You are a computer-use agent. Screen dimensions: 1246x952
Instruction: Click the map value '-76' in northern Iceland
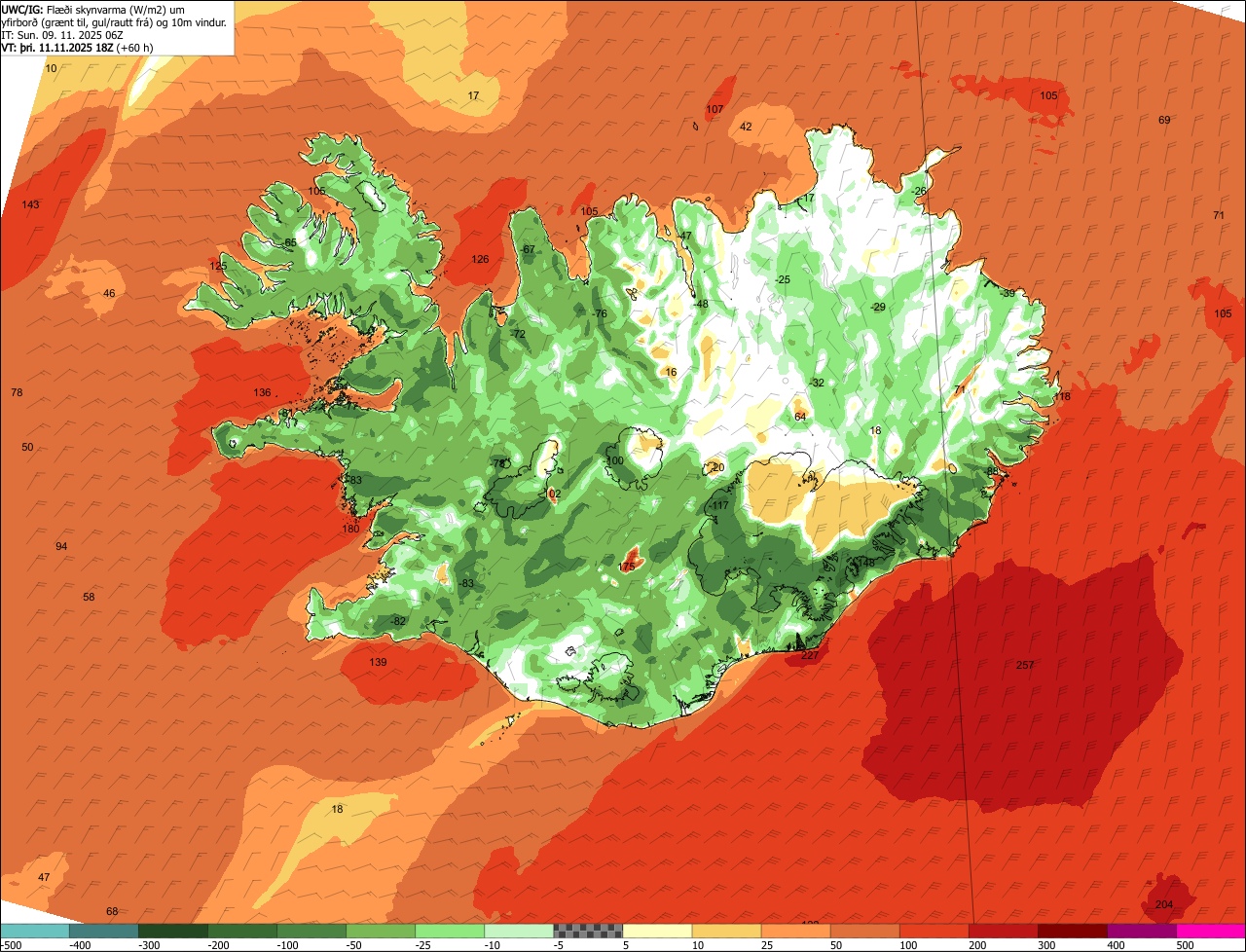click(x=600, y=313)
